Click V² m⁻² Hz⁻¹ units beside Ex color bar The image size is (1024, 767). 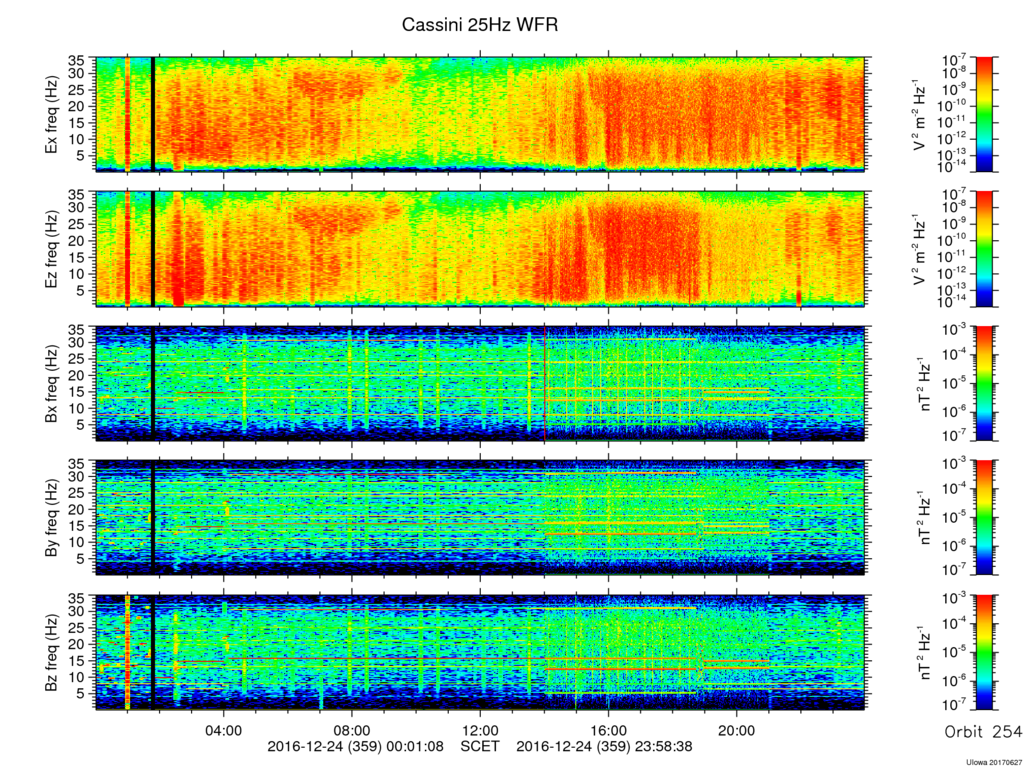click(x=920, y=115)
